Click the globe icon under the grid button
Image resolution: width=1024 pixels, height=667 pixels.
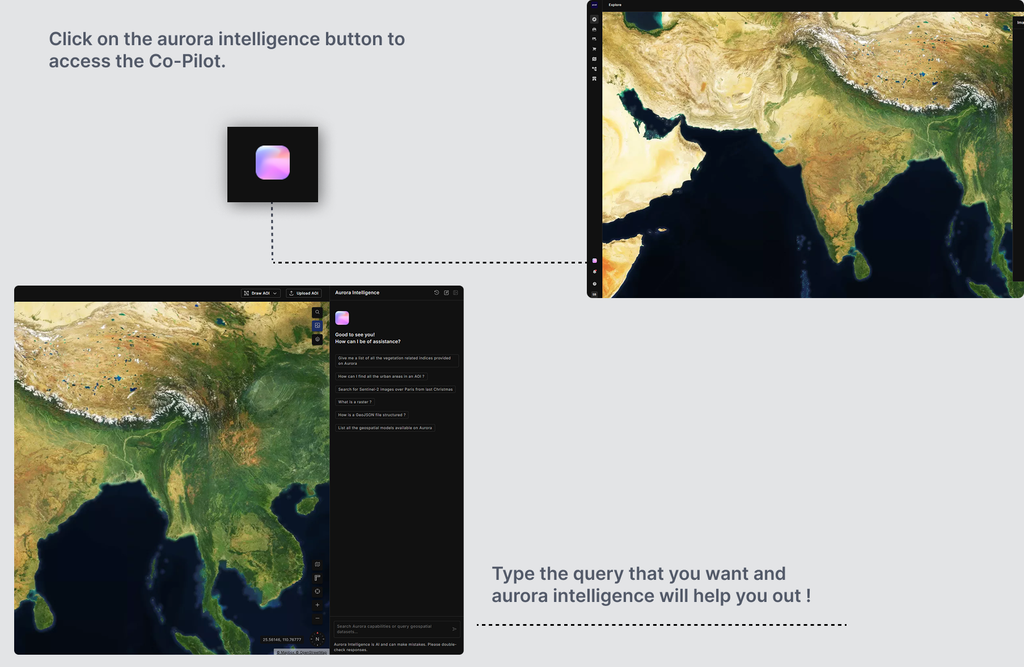[x=317, y=339]
